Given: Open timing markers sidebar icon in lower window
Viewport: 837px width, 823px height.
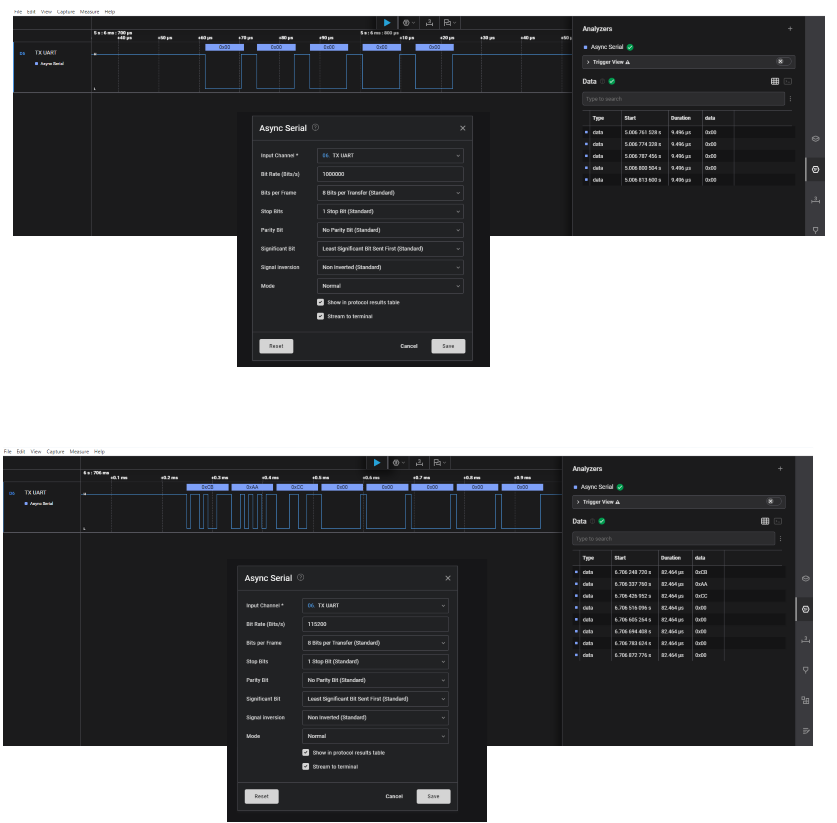Looking at the screenshot, I should (x=806, y=670).
